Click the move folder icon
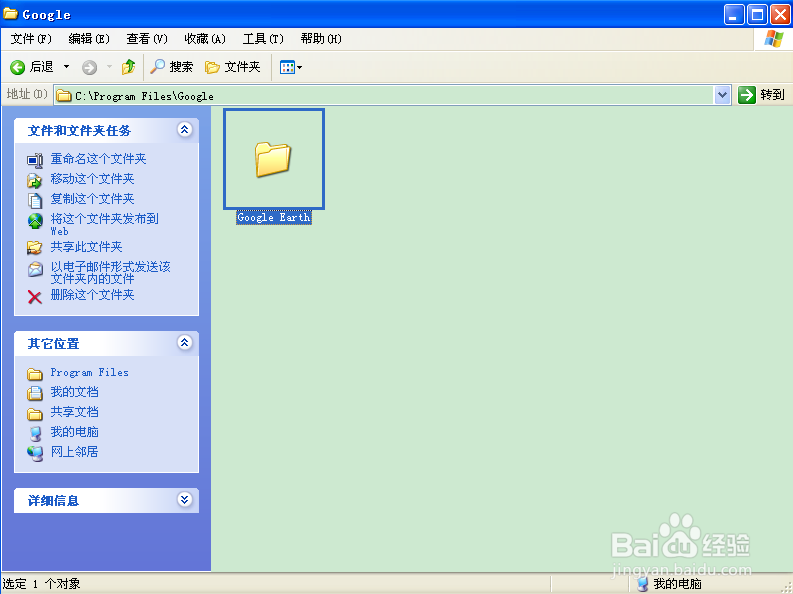 tap(35, 180)
